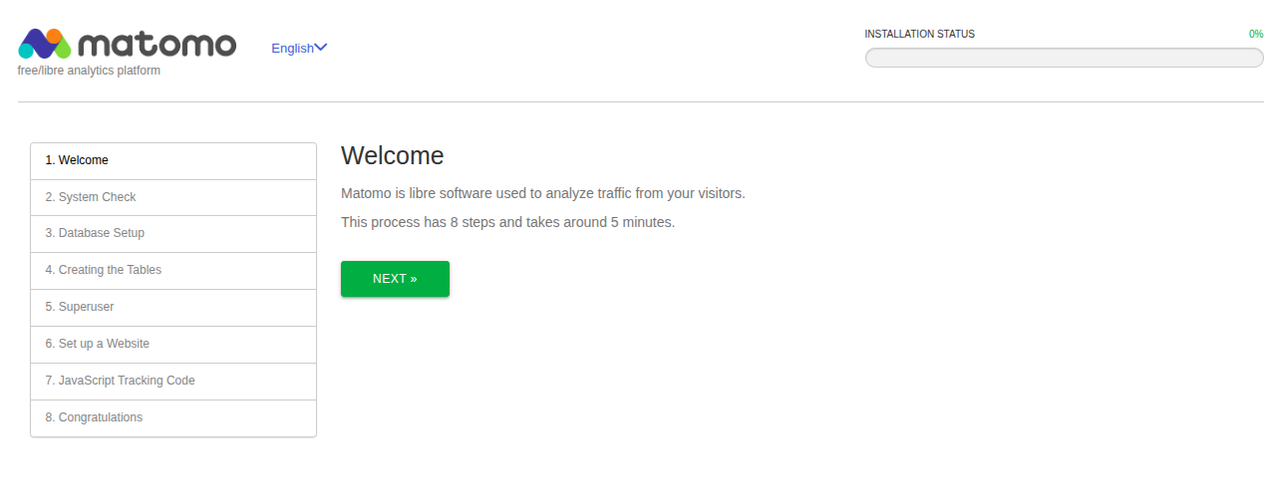
Task: Click the 0% installation percentage label
Action: click(1256, 34)
